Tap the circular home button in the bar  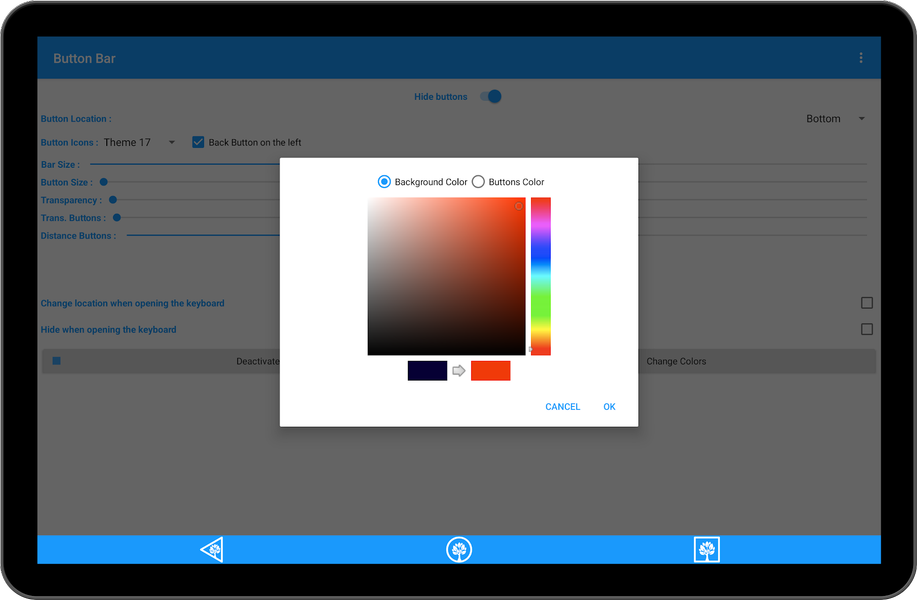[459, 550]
